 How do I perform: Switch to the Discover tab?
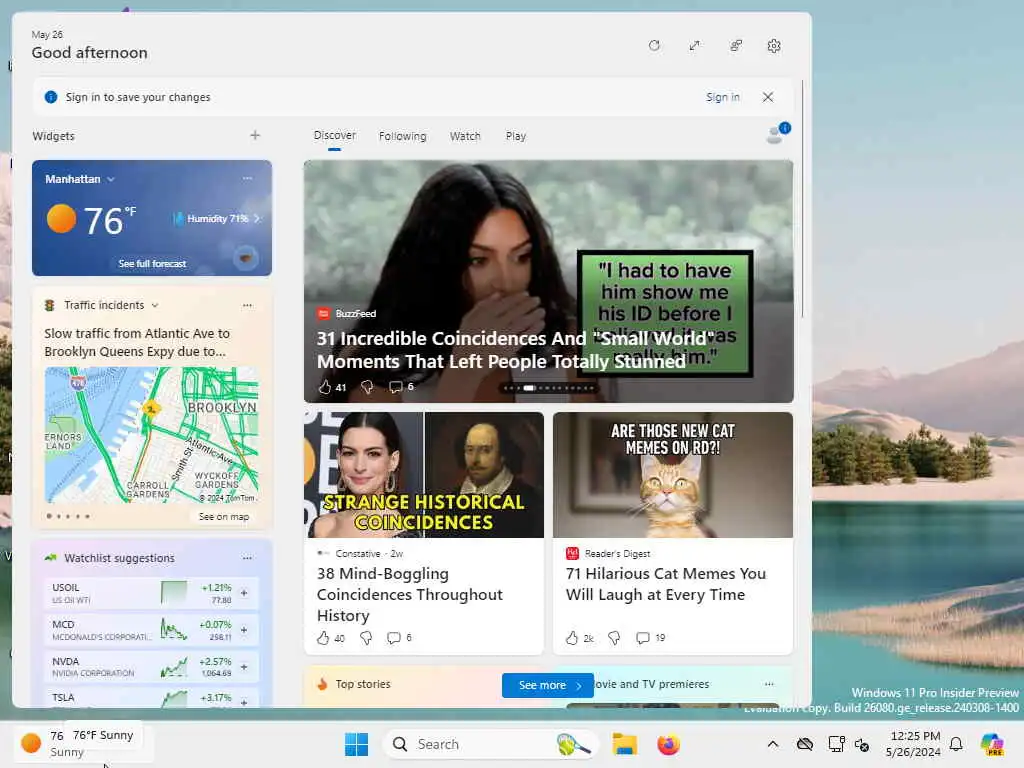point(334,135)
